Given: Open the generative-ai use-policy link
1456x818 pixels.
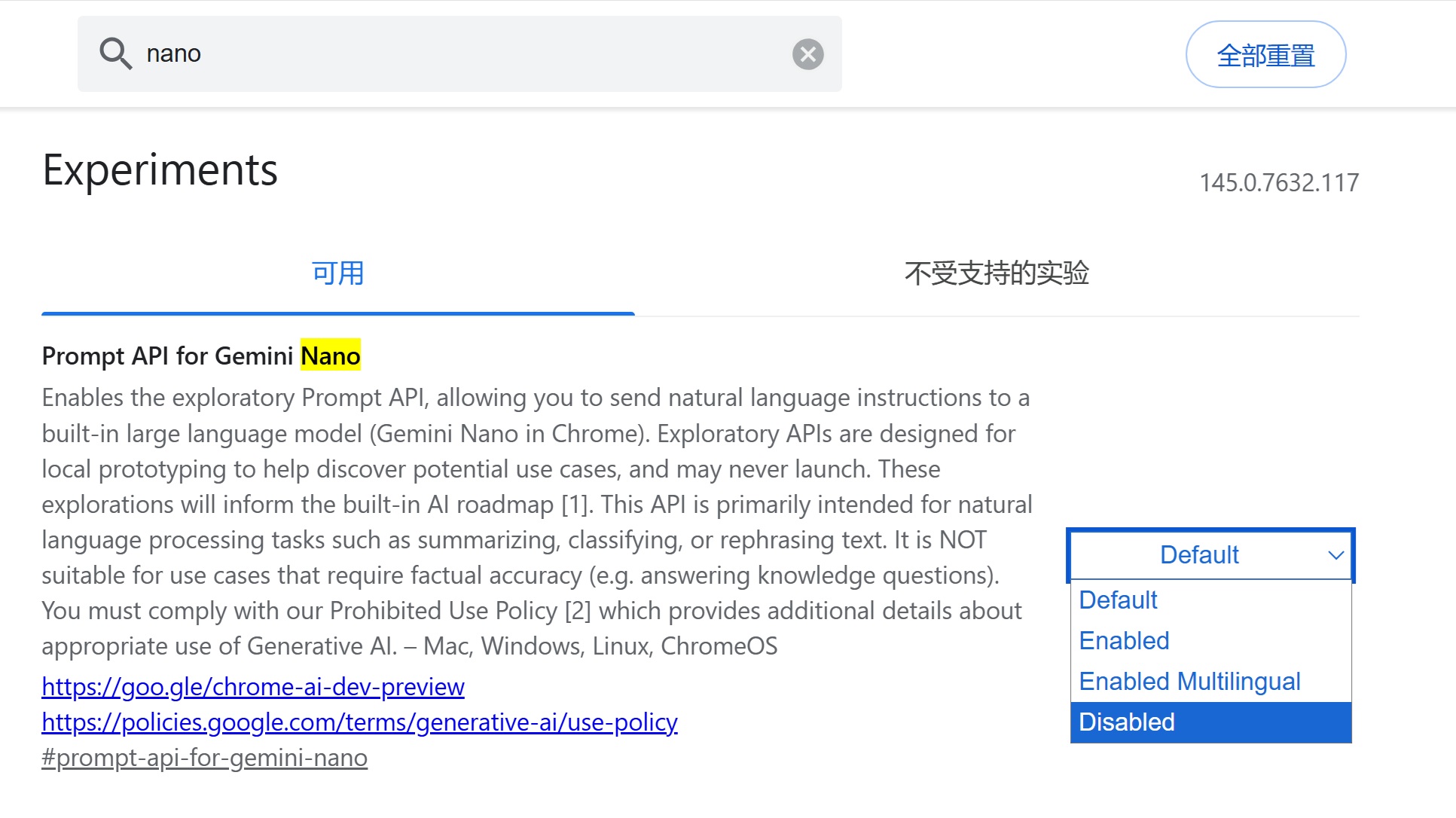Looking at the screenshot, I should click(360, 722).
